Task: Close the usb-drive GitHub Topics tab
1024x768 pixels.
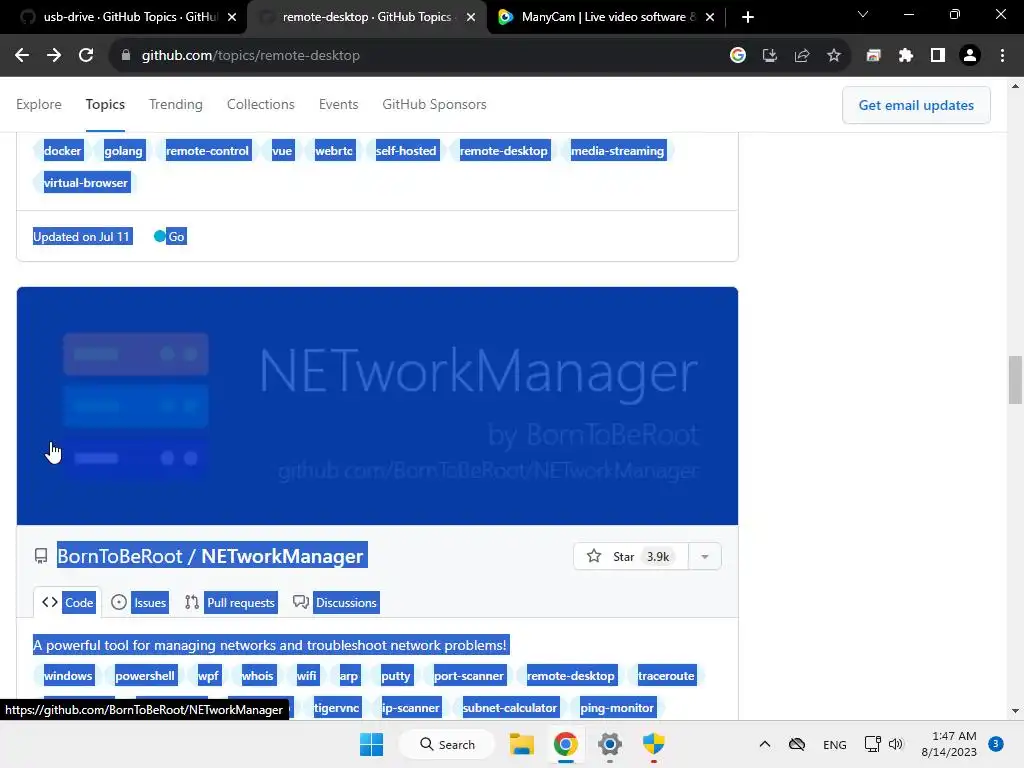Action: [232, 17]
